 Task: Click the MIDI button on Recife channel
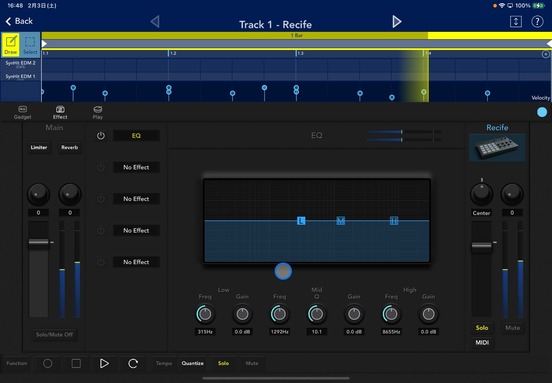tap(482, 343)
